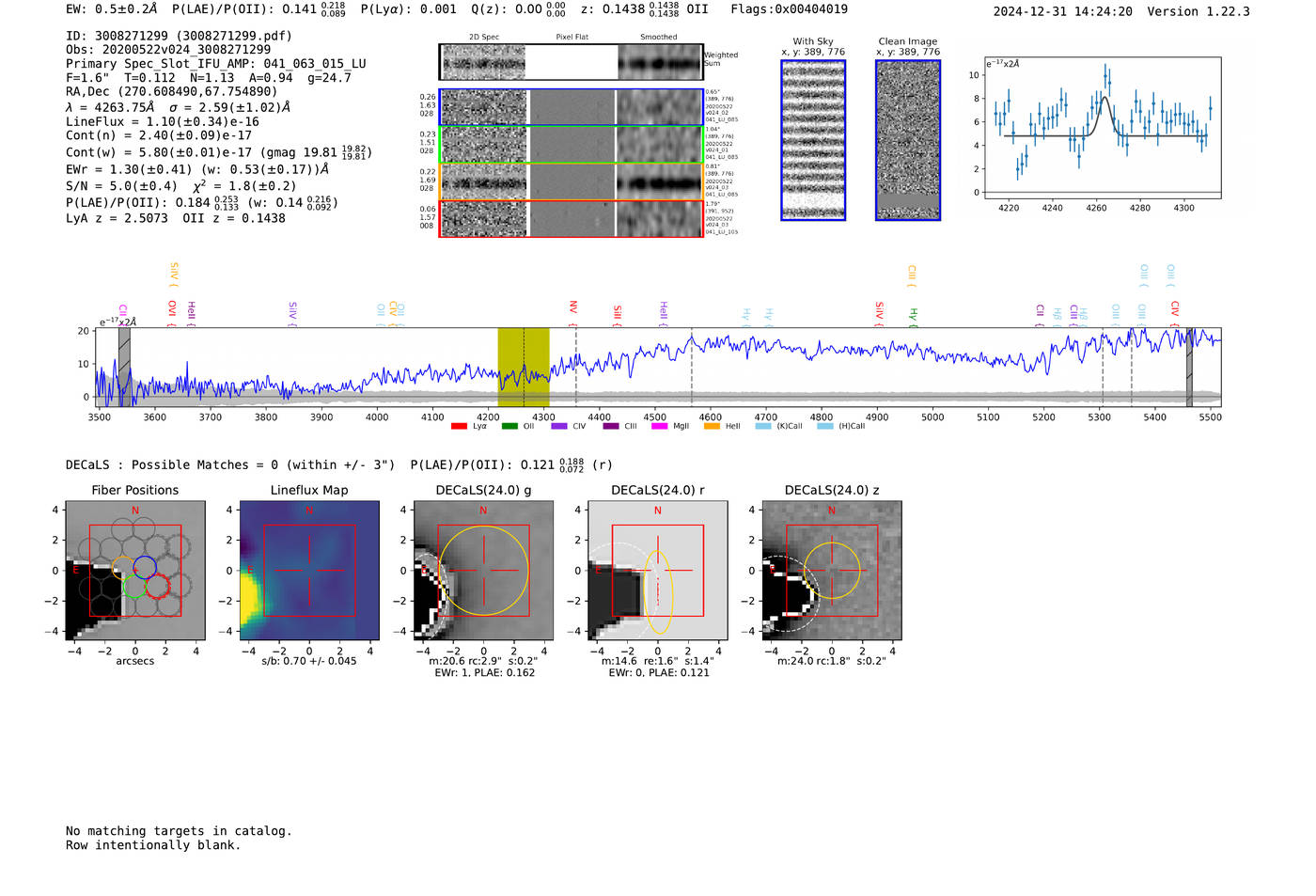This screenshot has width=1316, height=896.
Task: Click the hatched gray band near 3550
Action: tap(124, 367)
